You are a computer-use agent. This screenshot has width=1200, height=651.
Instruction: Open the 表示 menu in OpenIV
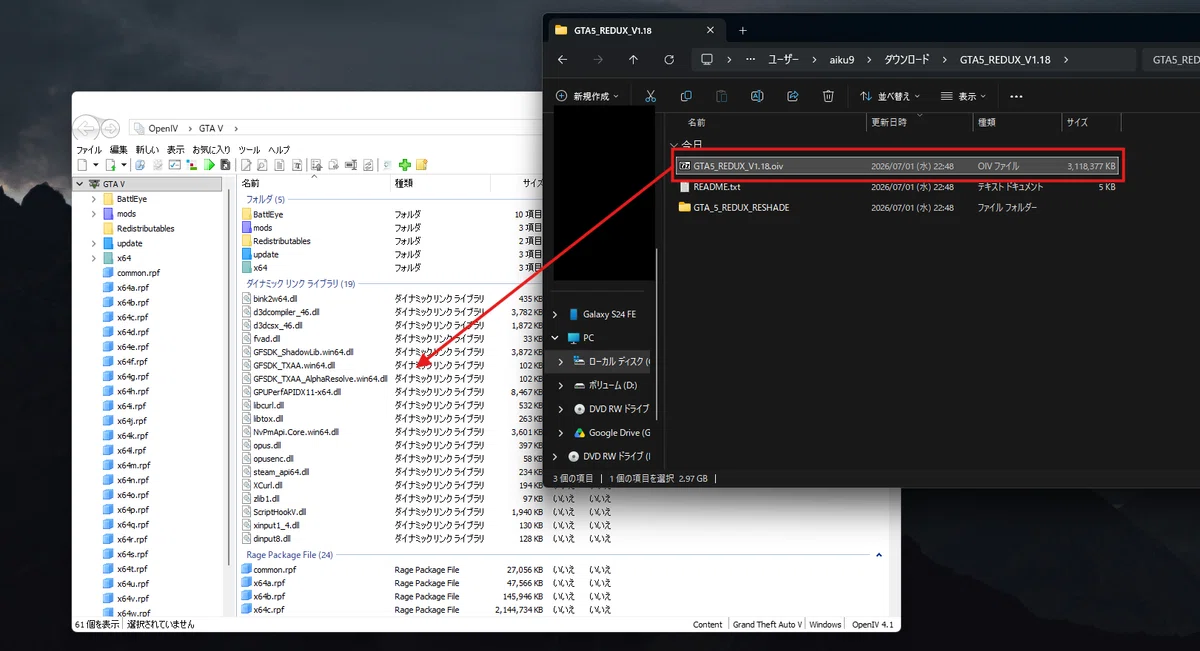tap(175, 150)
